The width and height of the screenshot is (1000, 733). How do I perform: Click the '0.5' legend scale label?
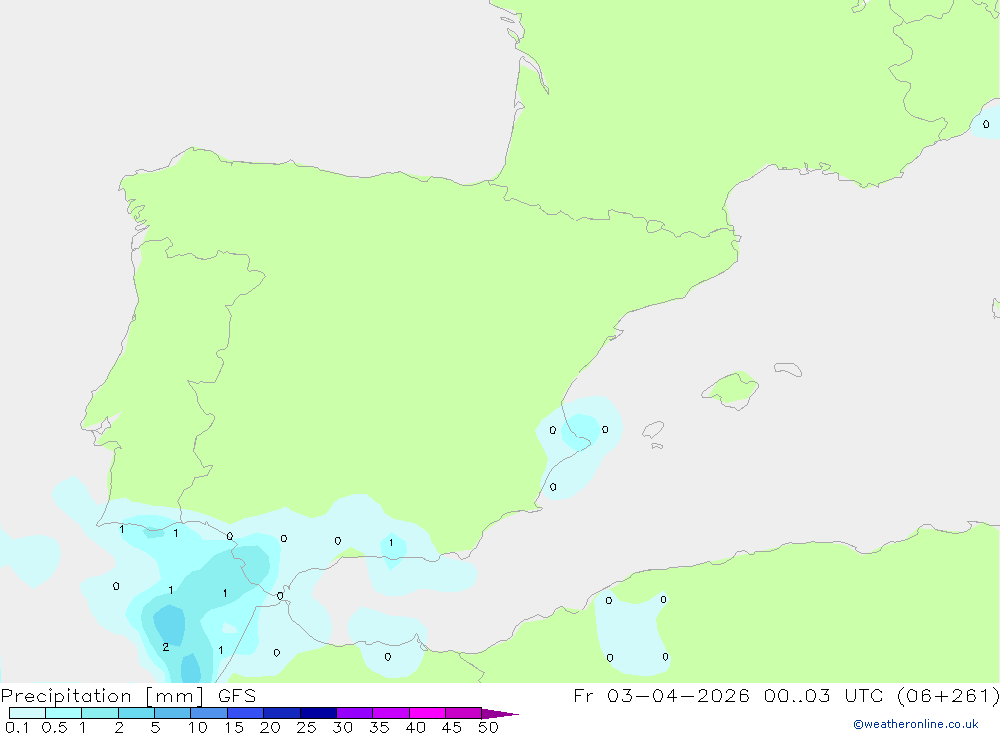(54, 727)
